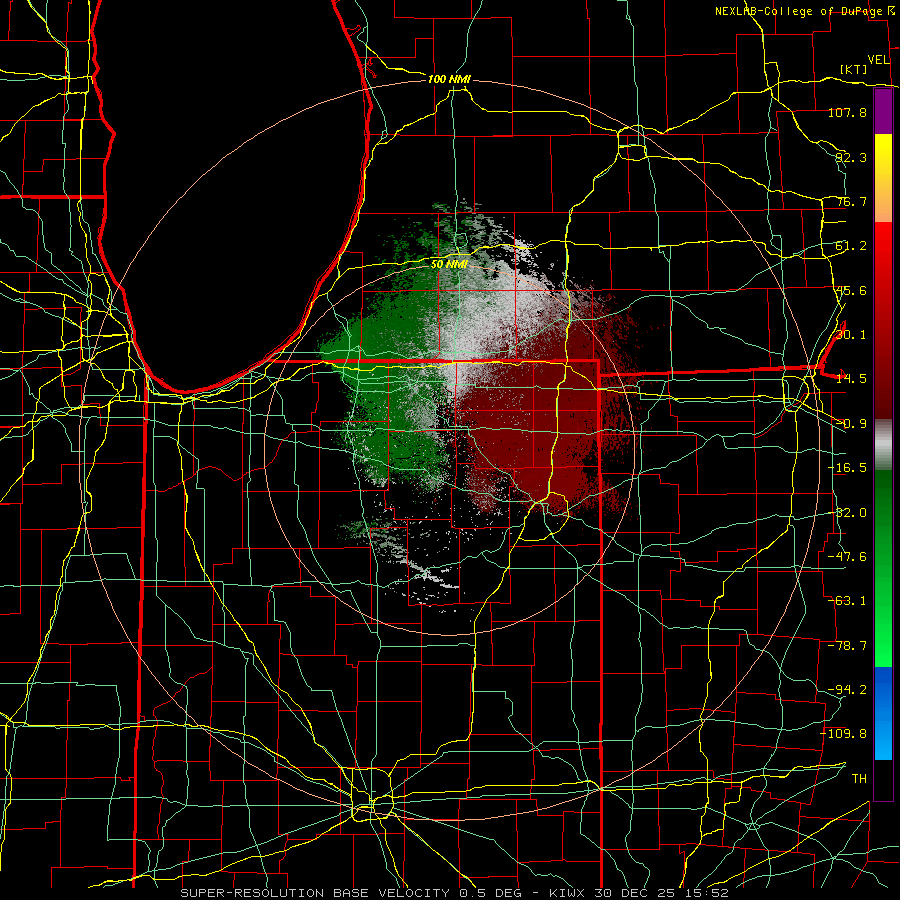Select the -109.8 velocity scale value
This screenshot has width=900, height=900.
pos(844,734)
